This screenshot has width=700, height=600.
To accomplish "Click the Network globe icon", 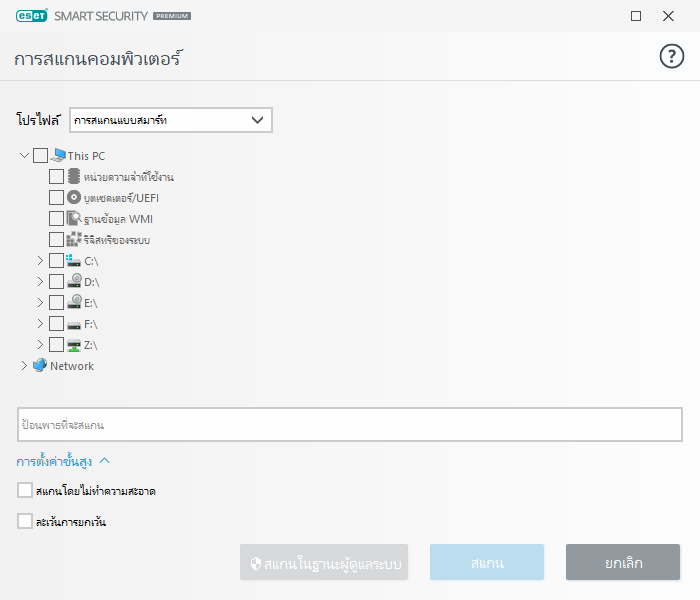I will tap(40, 365).
